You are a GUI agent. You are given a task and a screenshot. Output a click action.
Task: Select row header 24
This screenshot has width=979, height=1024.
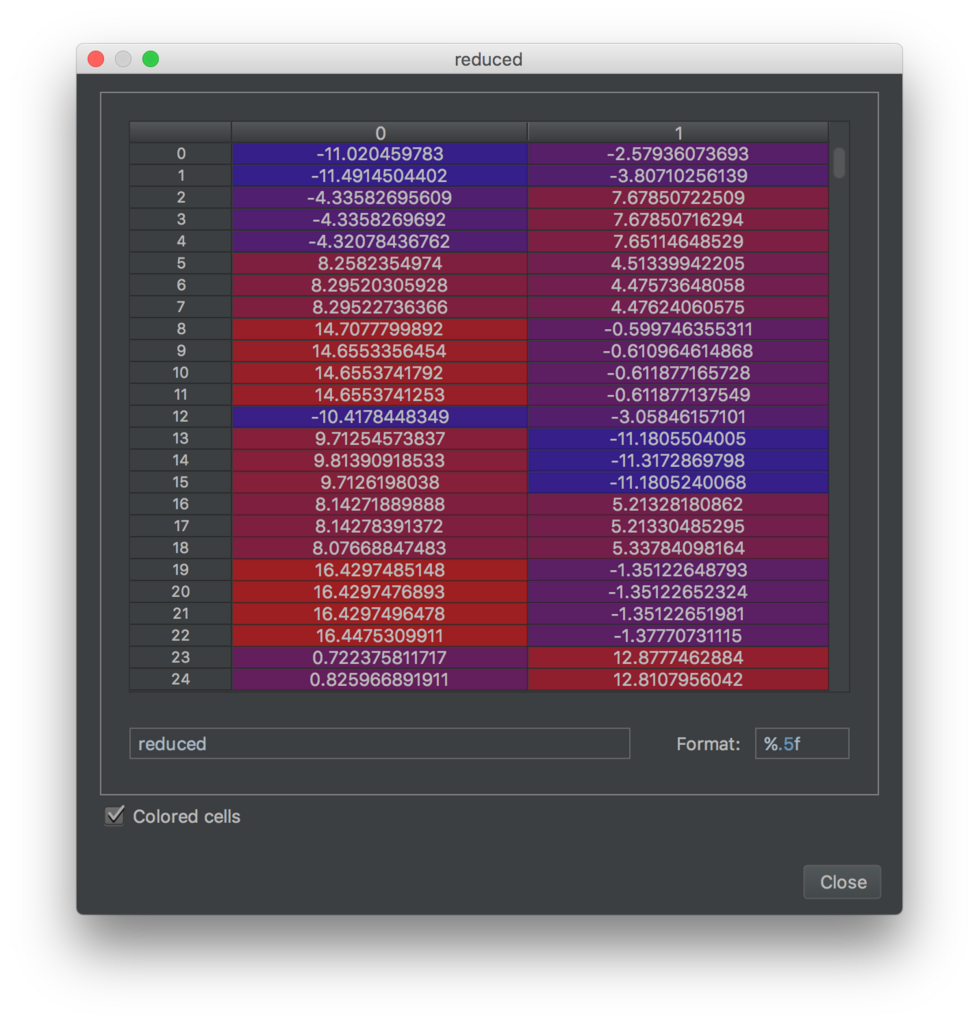coord(180,679)
